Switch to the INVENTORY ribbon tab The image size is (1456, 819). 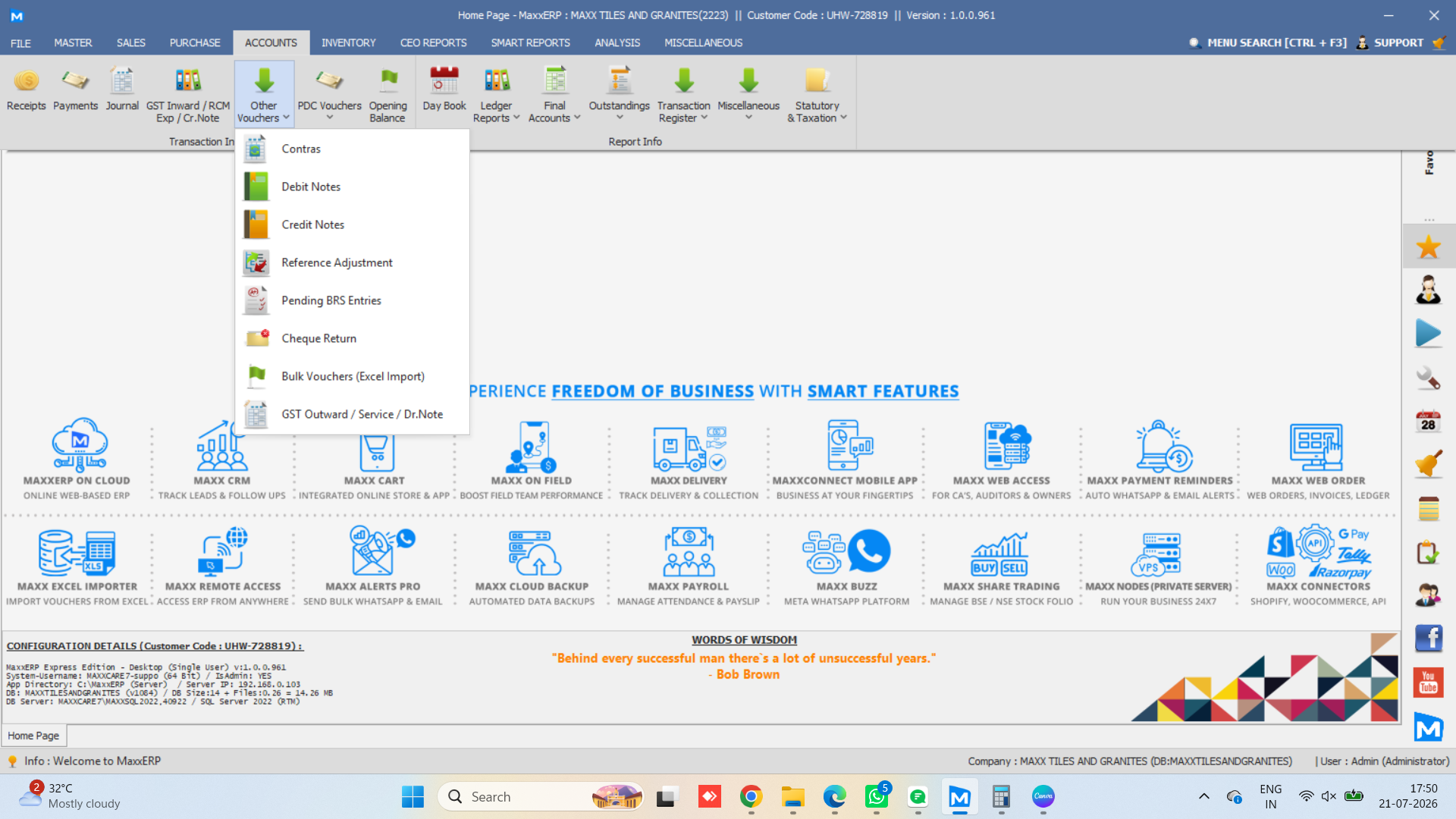[x=348, y=43]
